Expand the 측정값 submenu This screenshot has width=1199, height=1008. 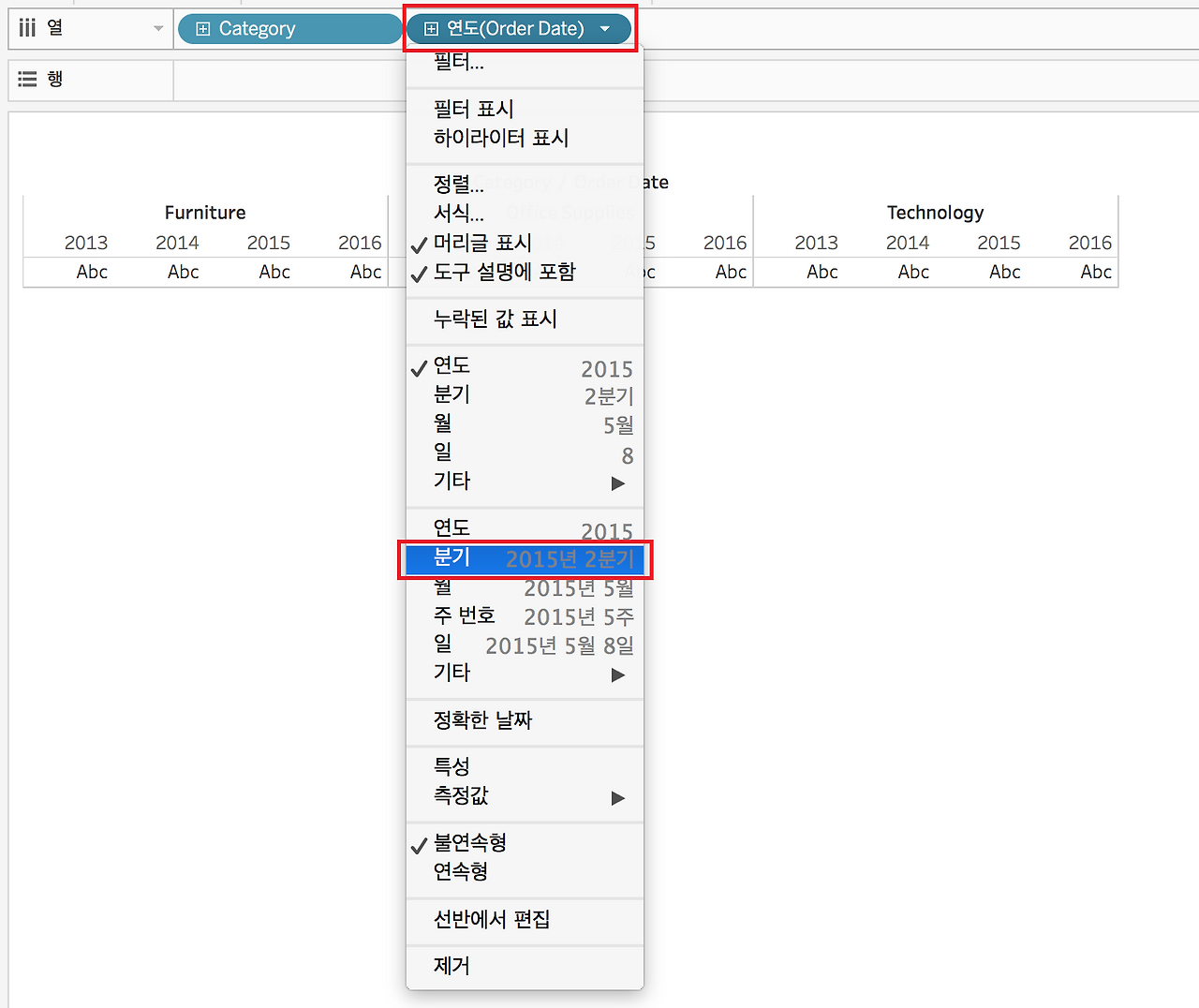525,796
